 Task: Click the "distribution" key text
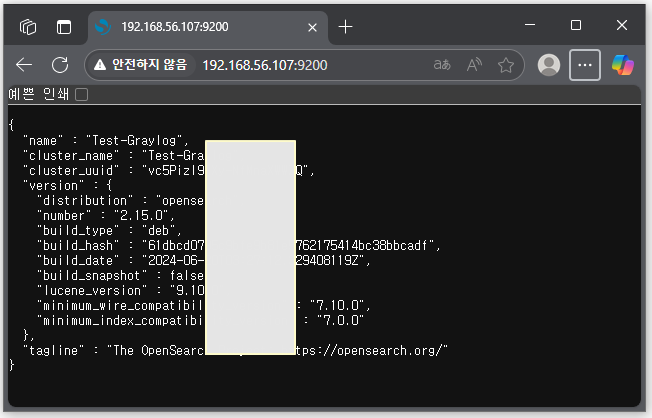tap(85, 200)
